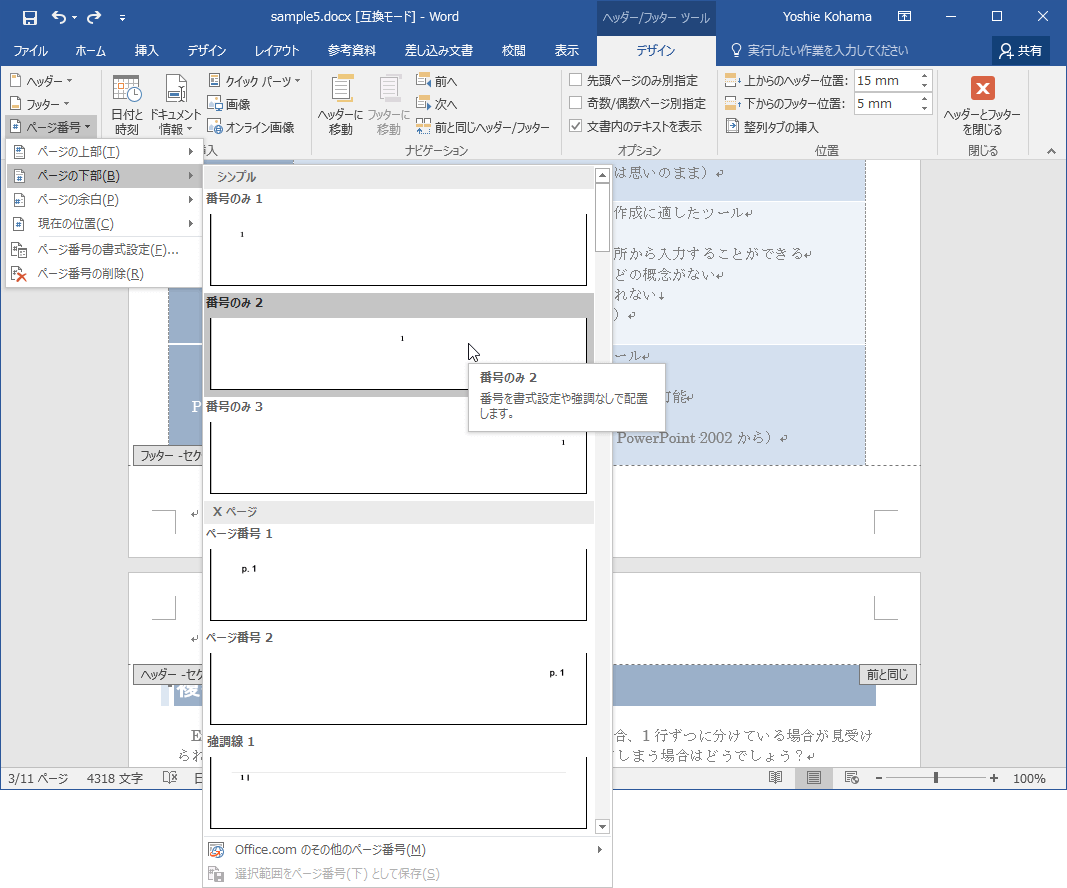Click 4318 文字 word count
1067x888 pixels.
(114, 778)
